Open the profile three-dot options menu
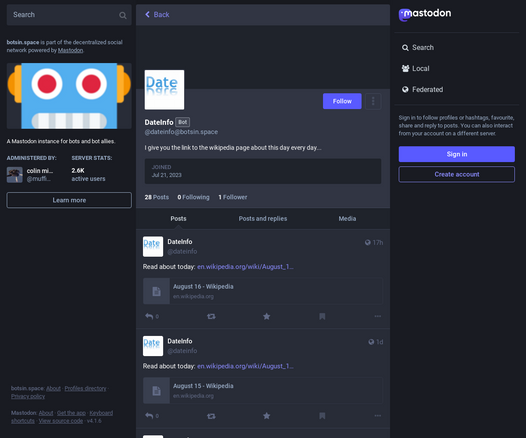526x438 pixels. 373,101
